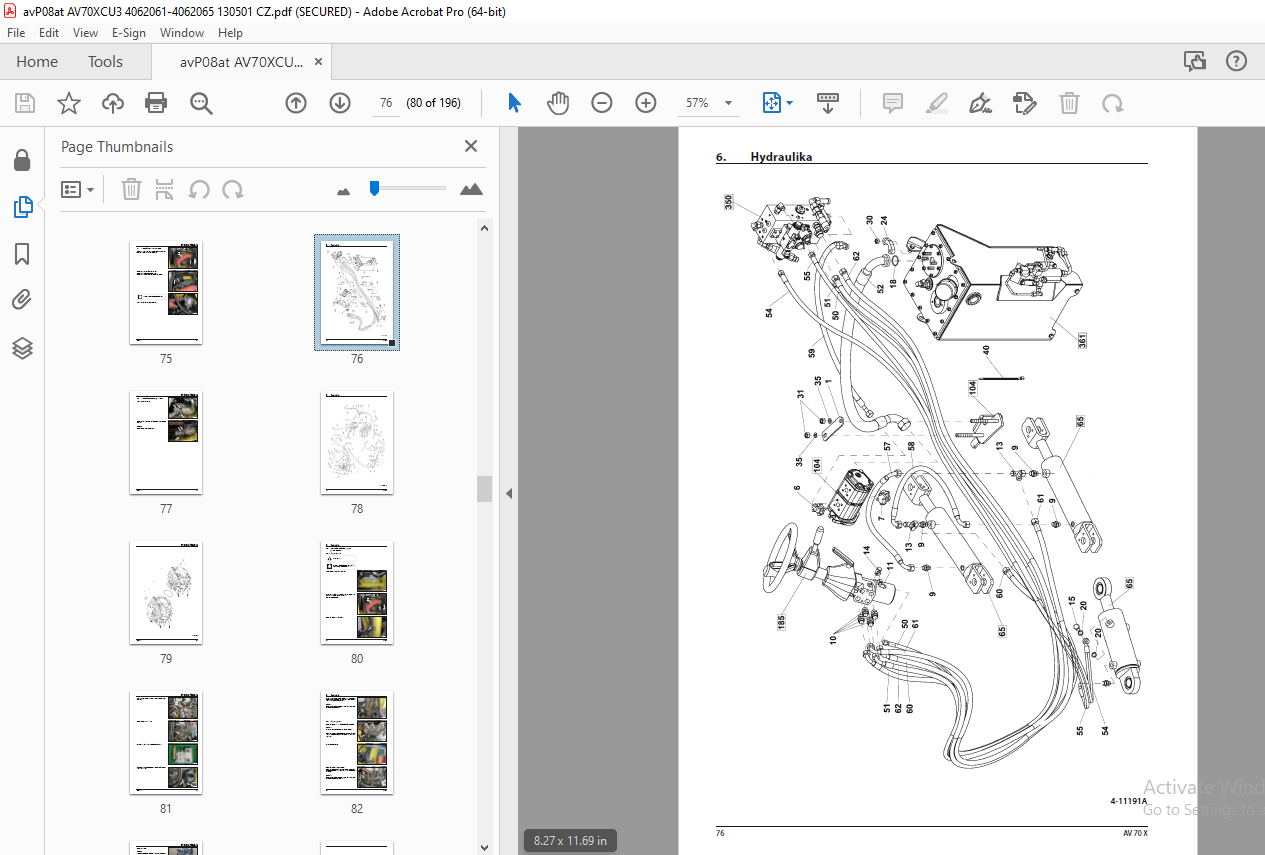Select page 82 thumbnail
This screenshot has width=1265, height=855.
357,742
